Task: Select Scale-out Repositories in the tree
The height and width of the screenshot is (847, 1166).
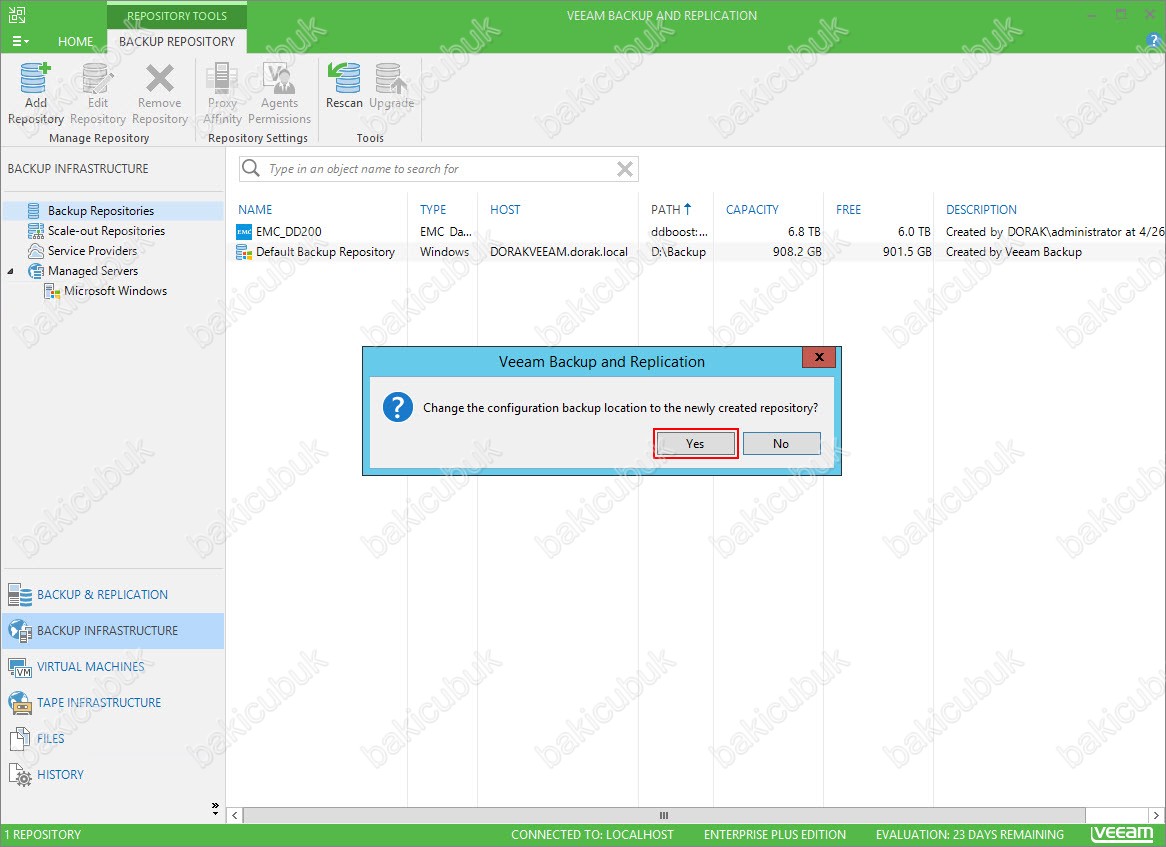Action: pos(106,231)
